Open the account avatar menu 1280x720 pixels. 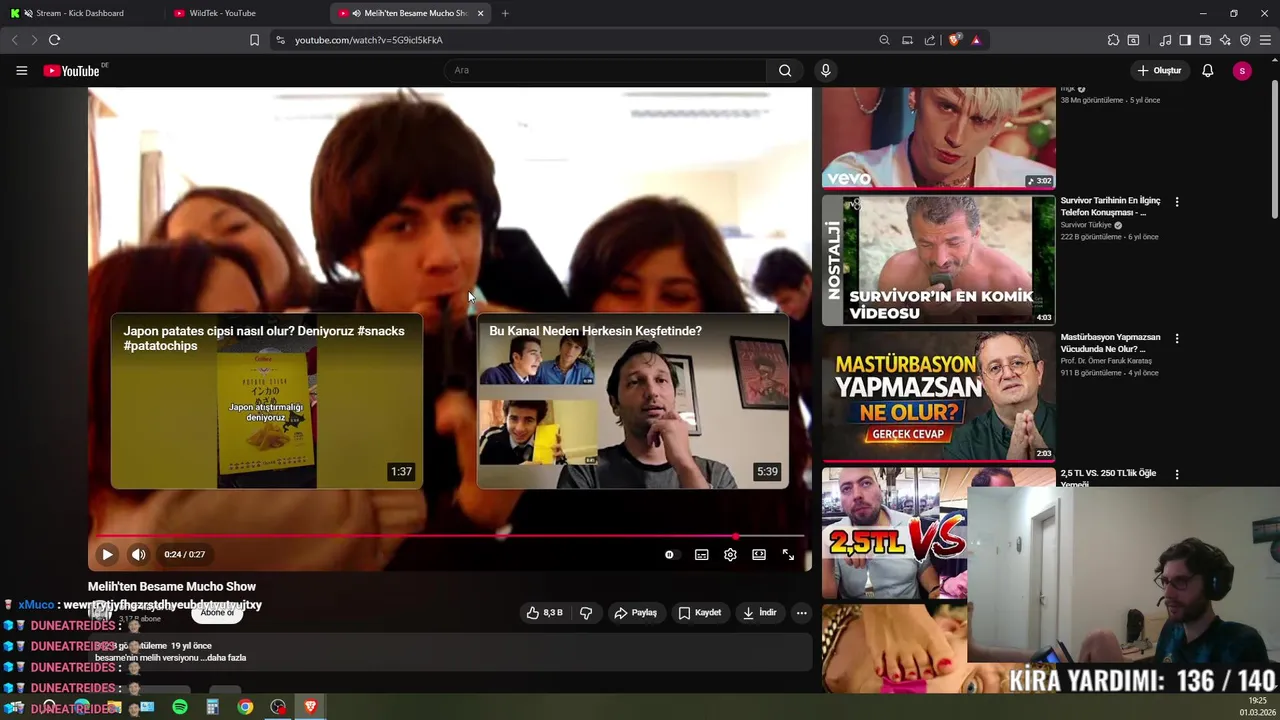[1242, 70]
